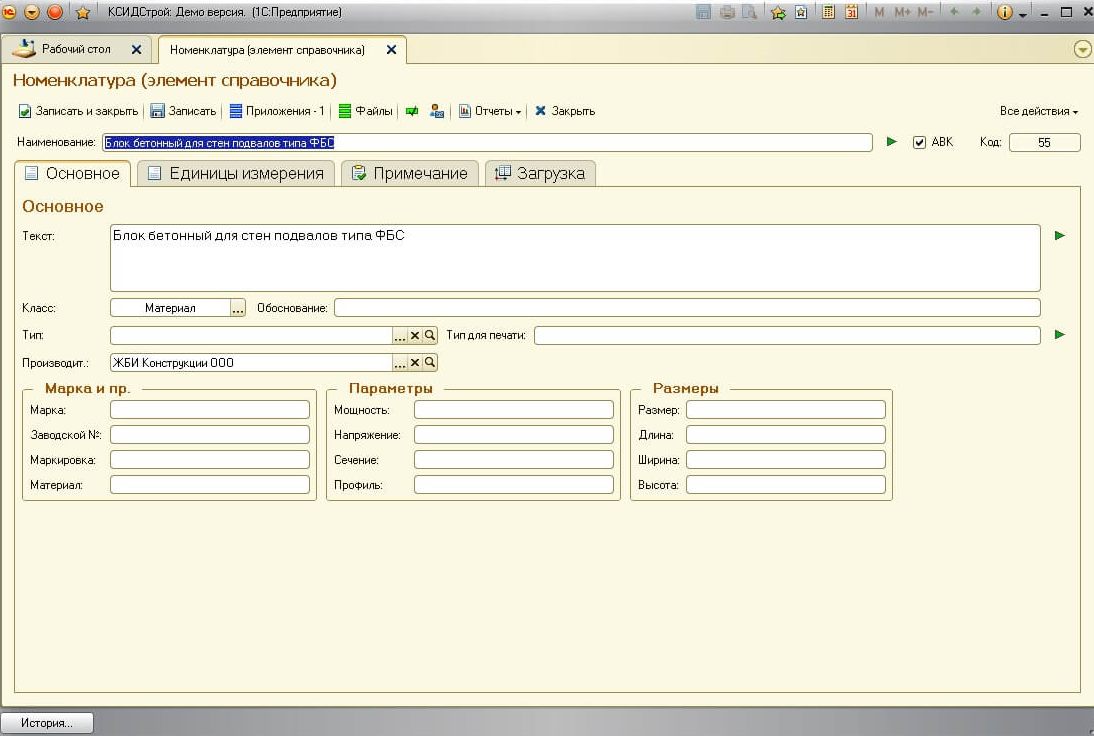Open Класс selection with ellipsis button
The height and width of the screenshot is (736, 1094).
click(237, 309)
